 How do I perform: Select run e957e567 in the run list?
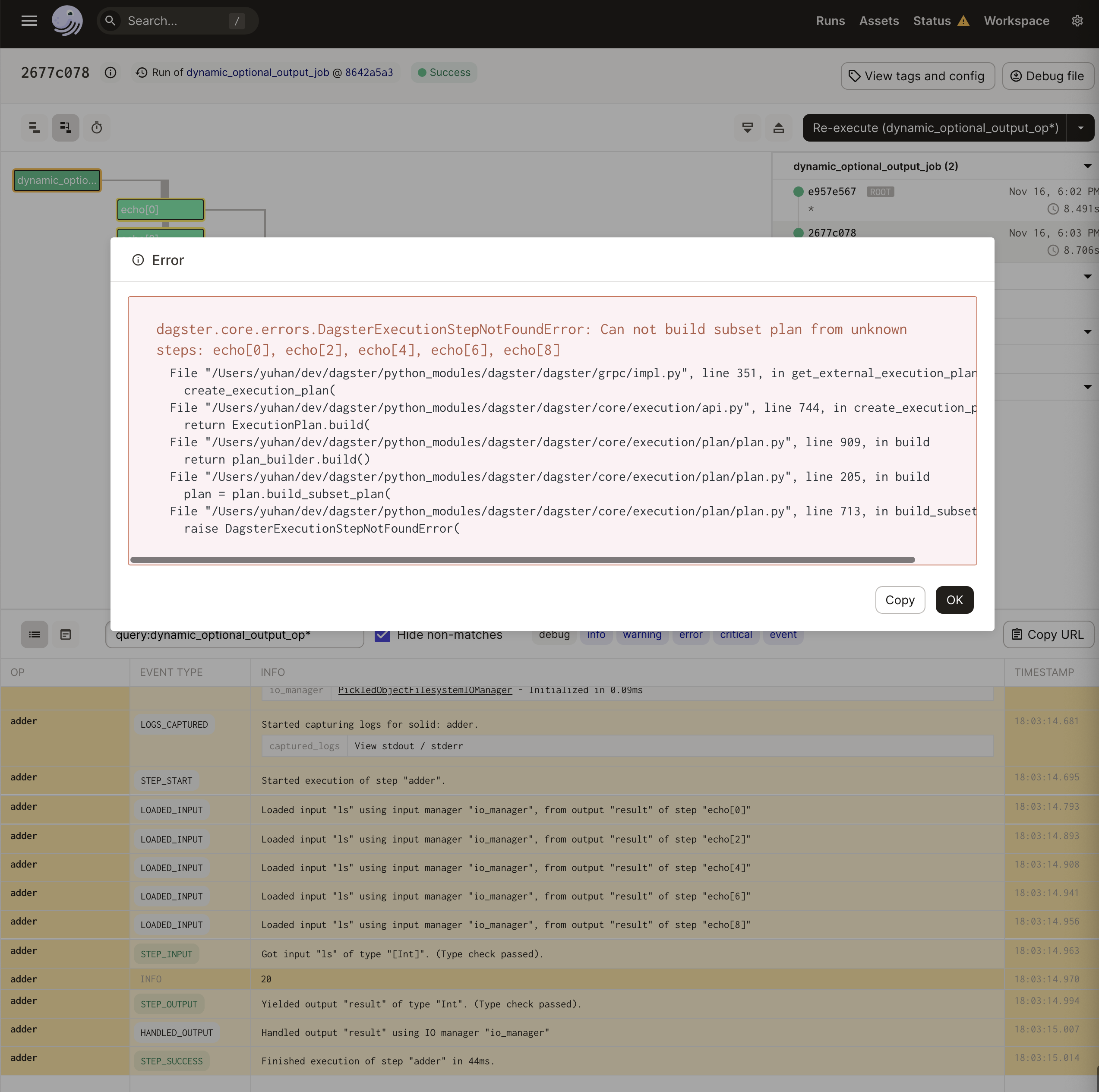pos(832,192)
